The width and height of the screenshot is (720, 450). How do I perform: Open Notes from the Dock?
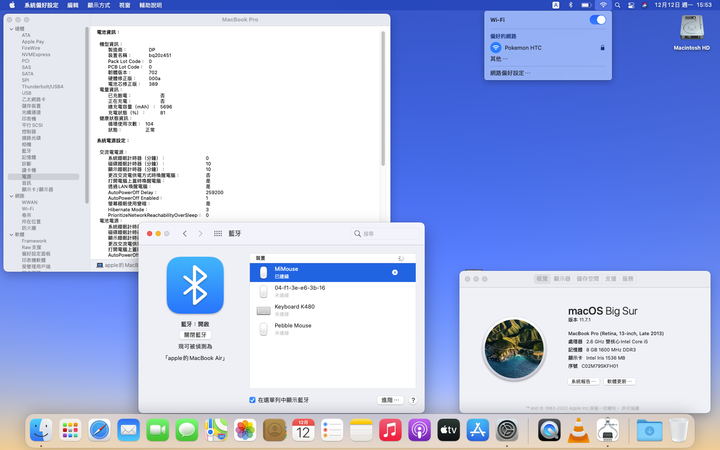[361, 430]
